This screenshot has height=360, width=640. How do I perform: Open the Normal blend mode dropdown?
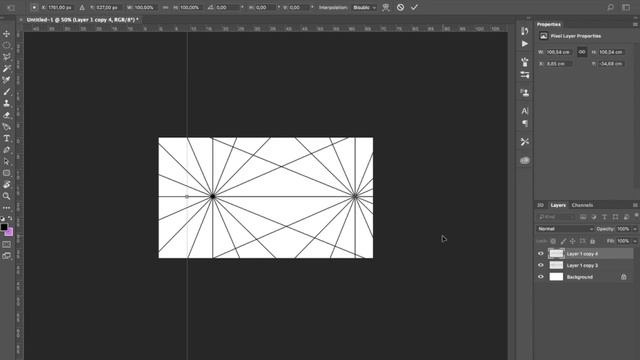coord(565,229)
